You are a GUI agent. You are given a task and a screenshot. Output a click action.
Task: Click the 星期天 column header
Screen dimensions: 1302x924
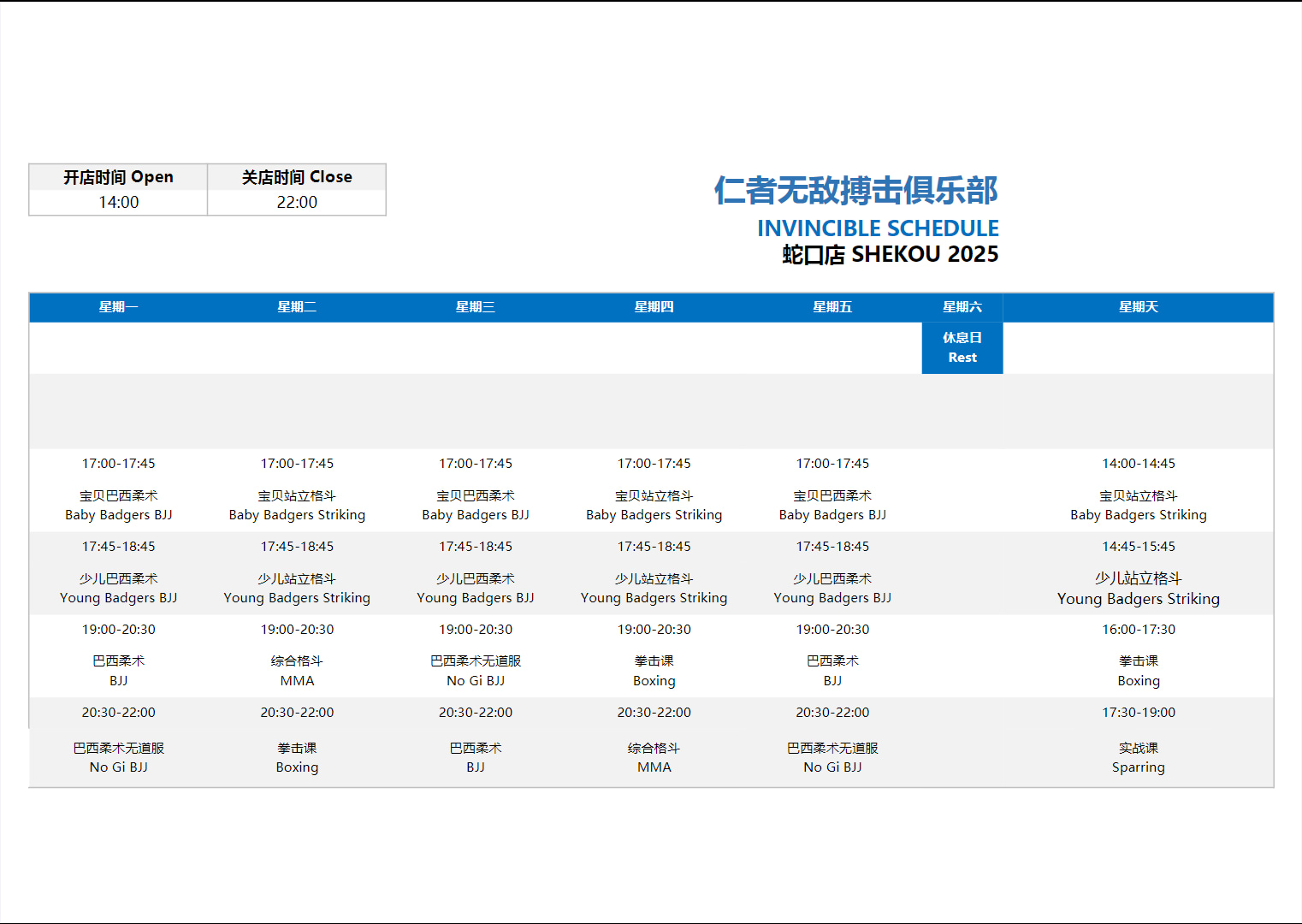[1138, 307]
